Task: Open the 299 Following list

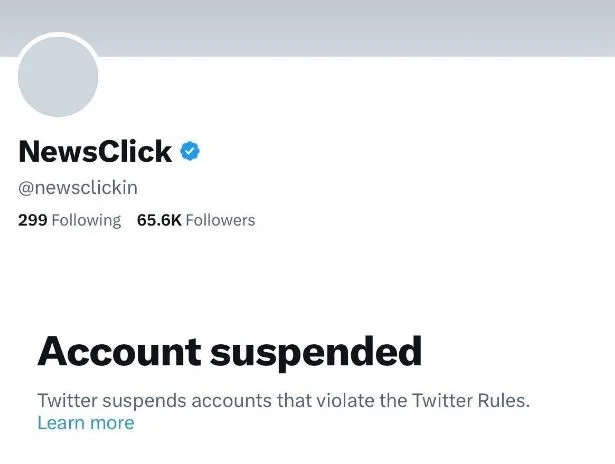Action: coord(69,220)
